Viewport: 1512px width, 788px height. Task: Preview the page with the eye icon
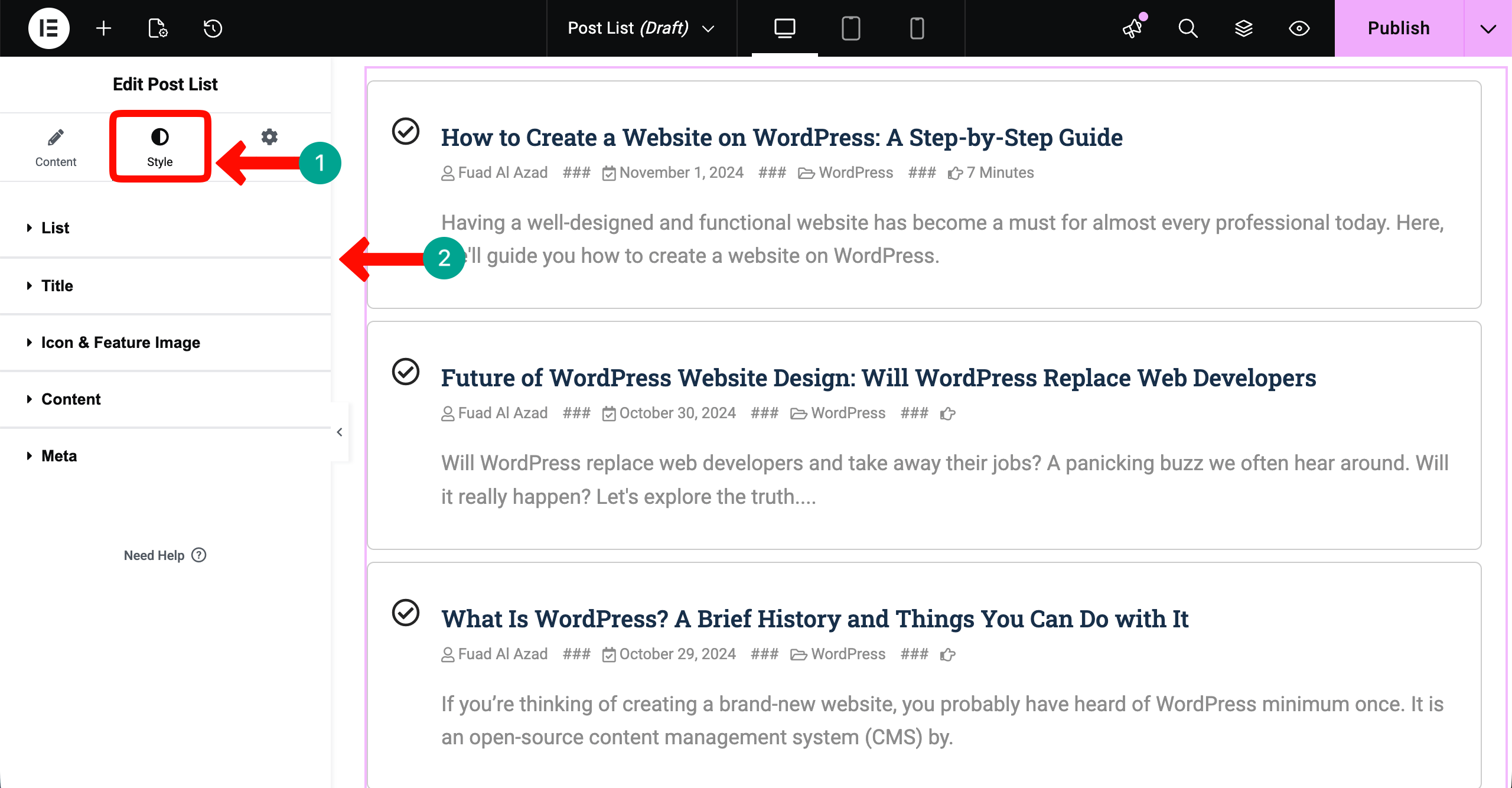pos(1299,28)
